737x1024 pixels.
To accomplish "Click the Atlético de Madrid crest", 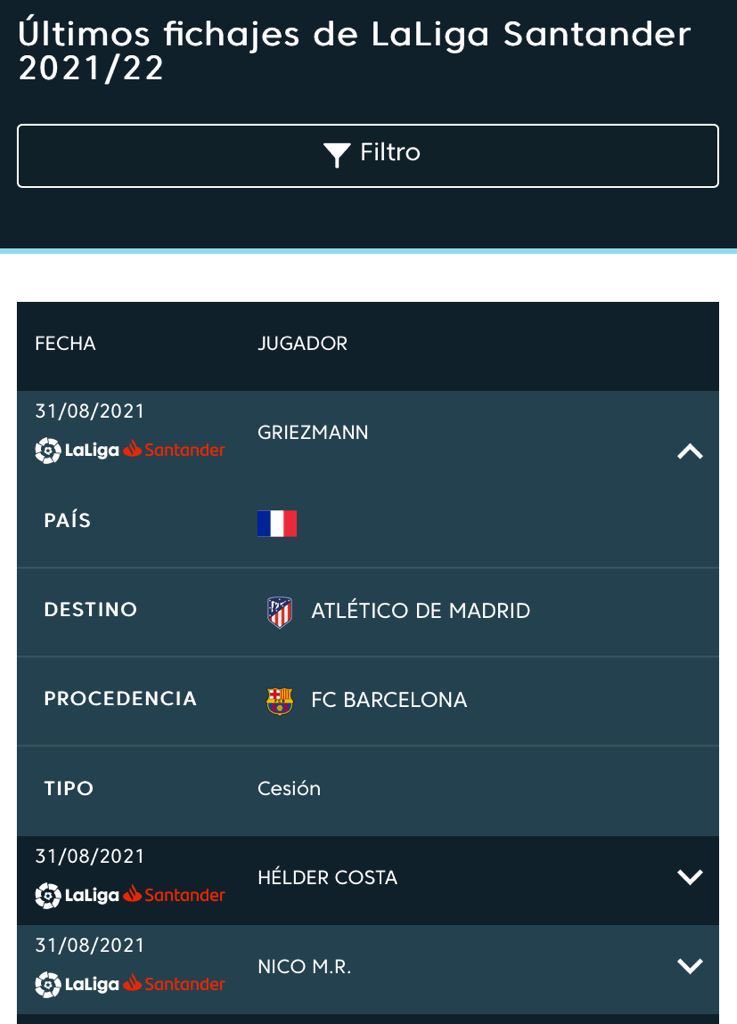I will (280, 611).
